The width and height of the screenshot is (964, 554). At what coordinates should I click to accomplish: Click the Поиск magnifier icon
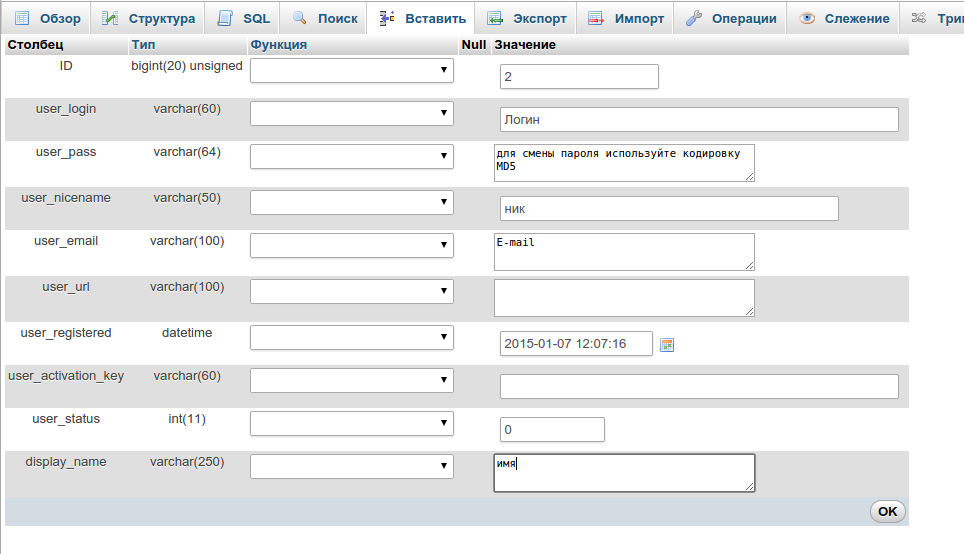click(300, 18)
